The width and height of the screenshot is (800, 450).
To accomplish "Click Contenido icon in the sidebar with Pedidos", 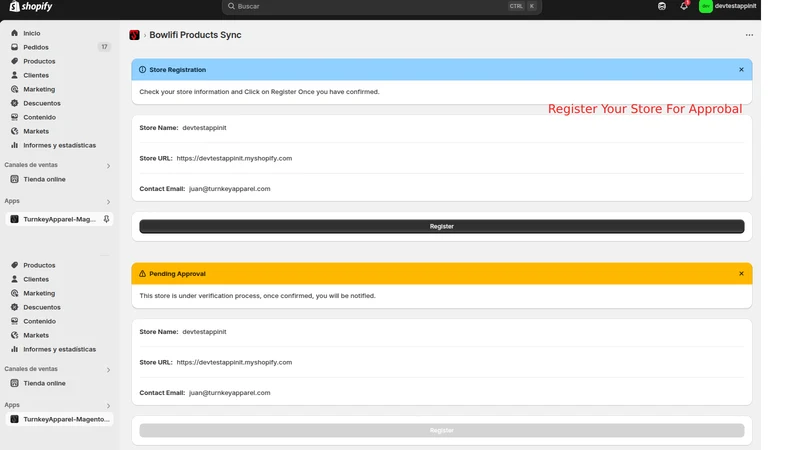I will coord(14,117).
